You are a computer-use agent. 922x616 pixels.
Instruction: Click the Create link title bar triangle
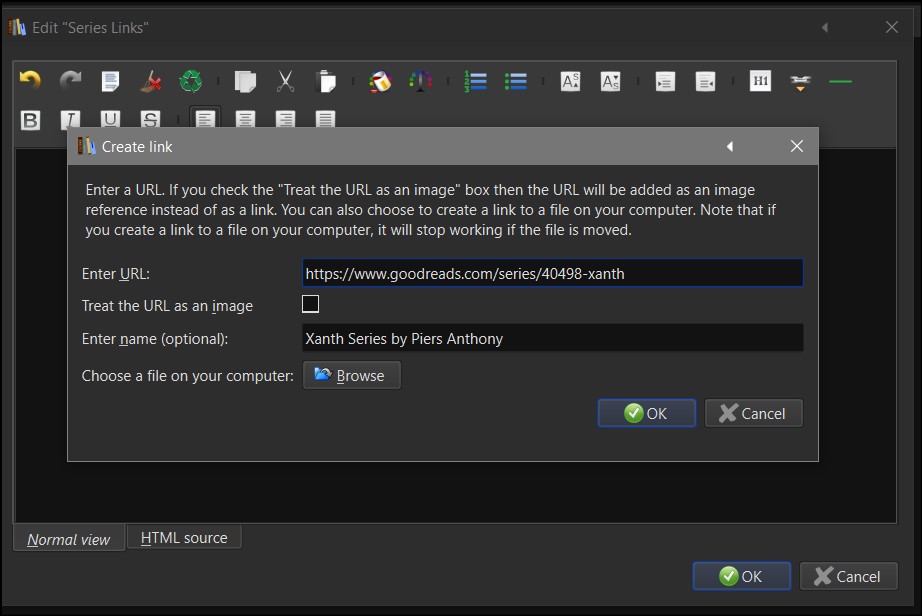[730, 146]
